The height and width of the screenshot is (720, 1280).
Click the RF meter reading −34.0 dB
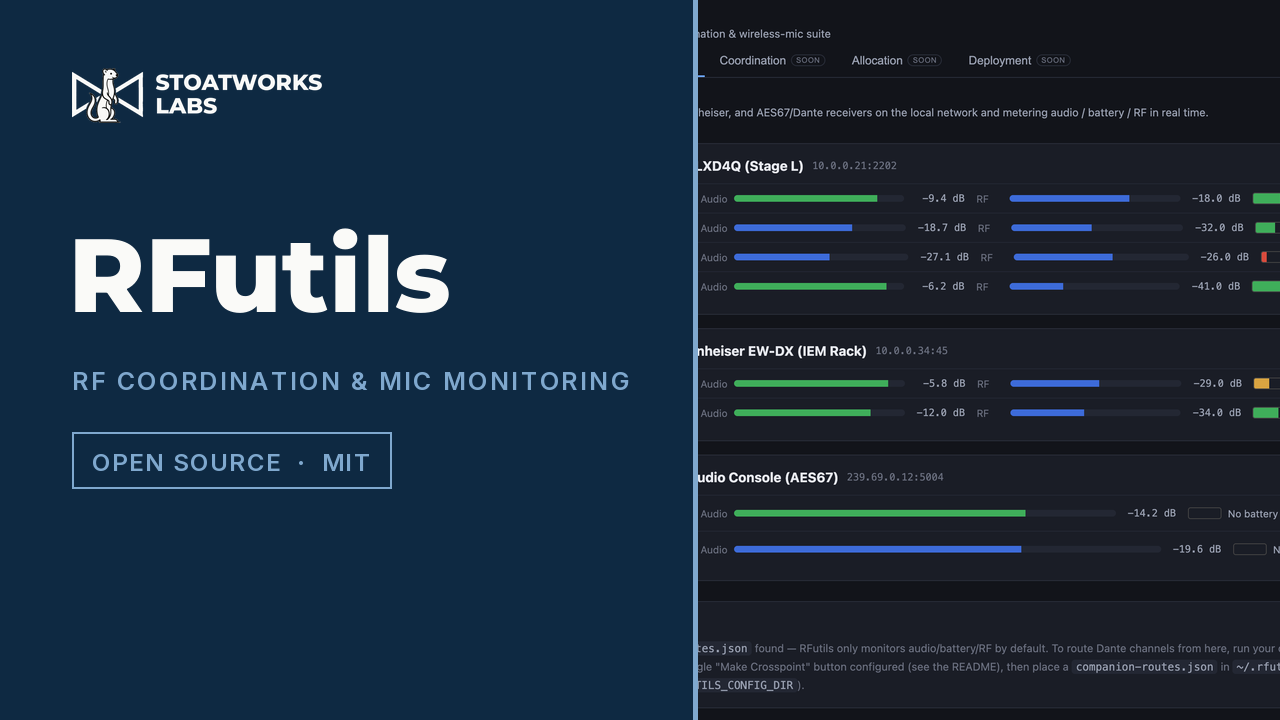pos(1095,412)
